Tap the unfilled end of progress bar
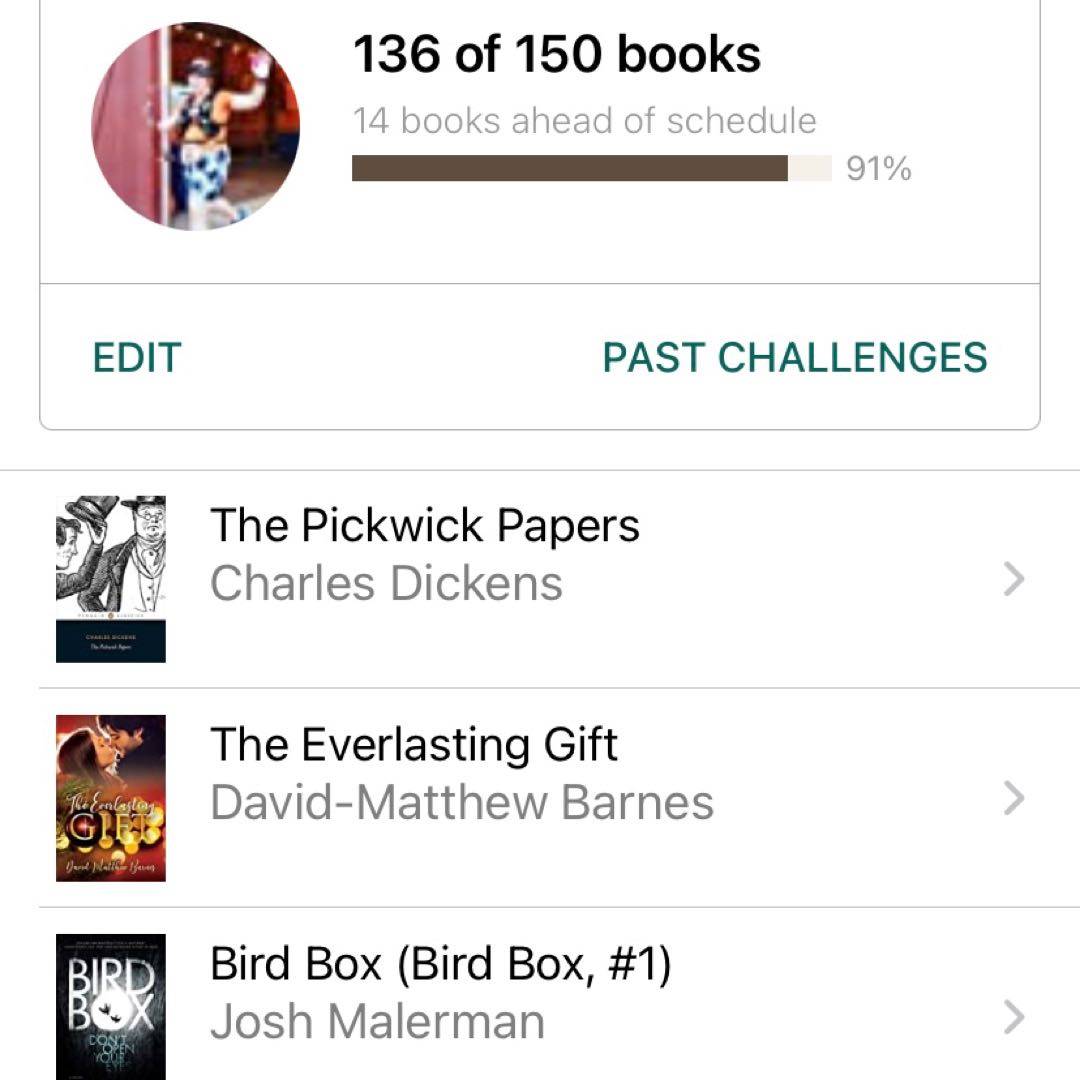Image resolution: width=1080 pixels, height=1080 pixels. coord(811,168)
